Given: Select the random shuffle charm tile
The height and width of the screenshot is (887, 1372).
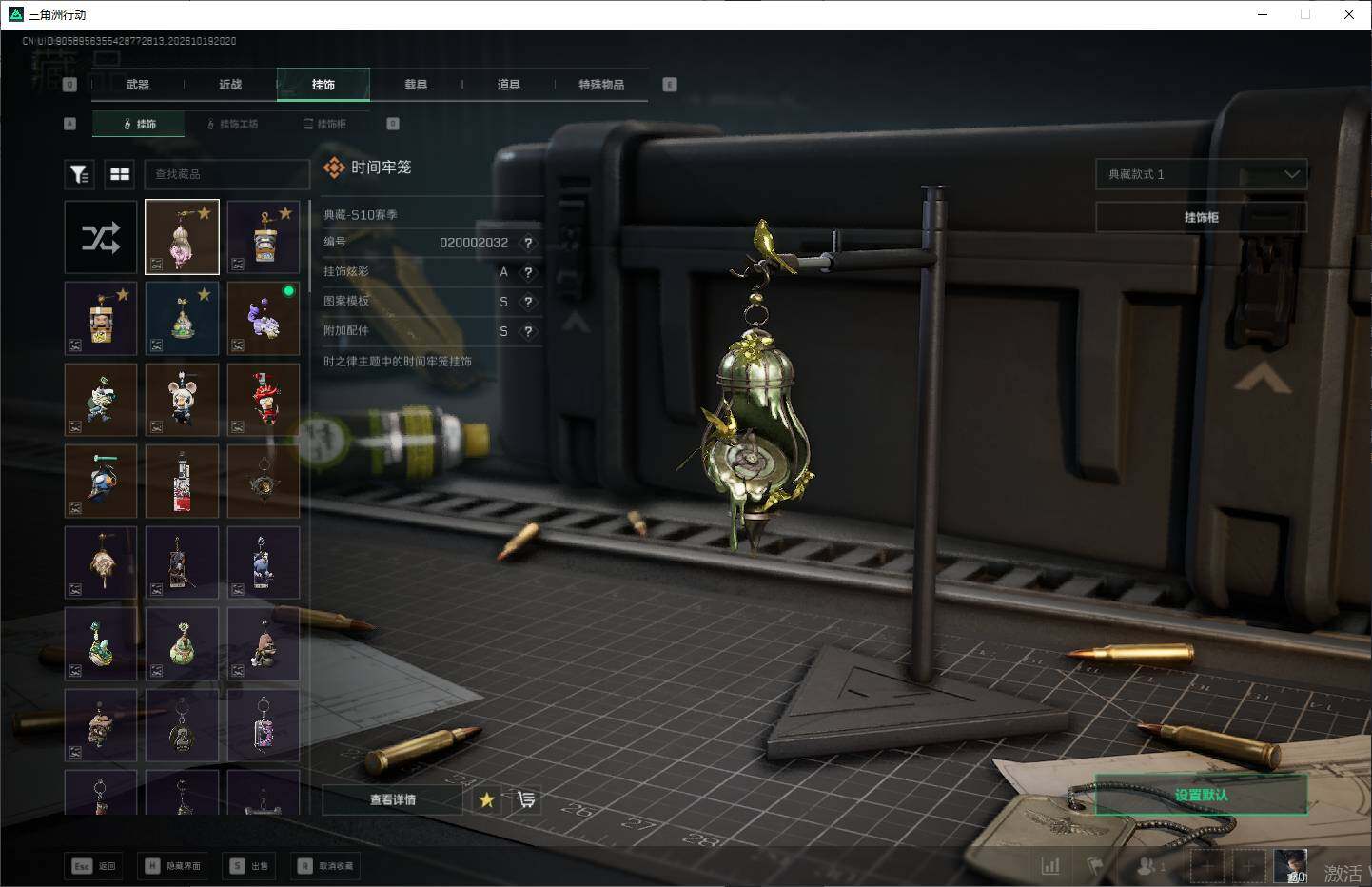Looking at the screenshot, I should [101, 237].
